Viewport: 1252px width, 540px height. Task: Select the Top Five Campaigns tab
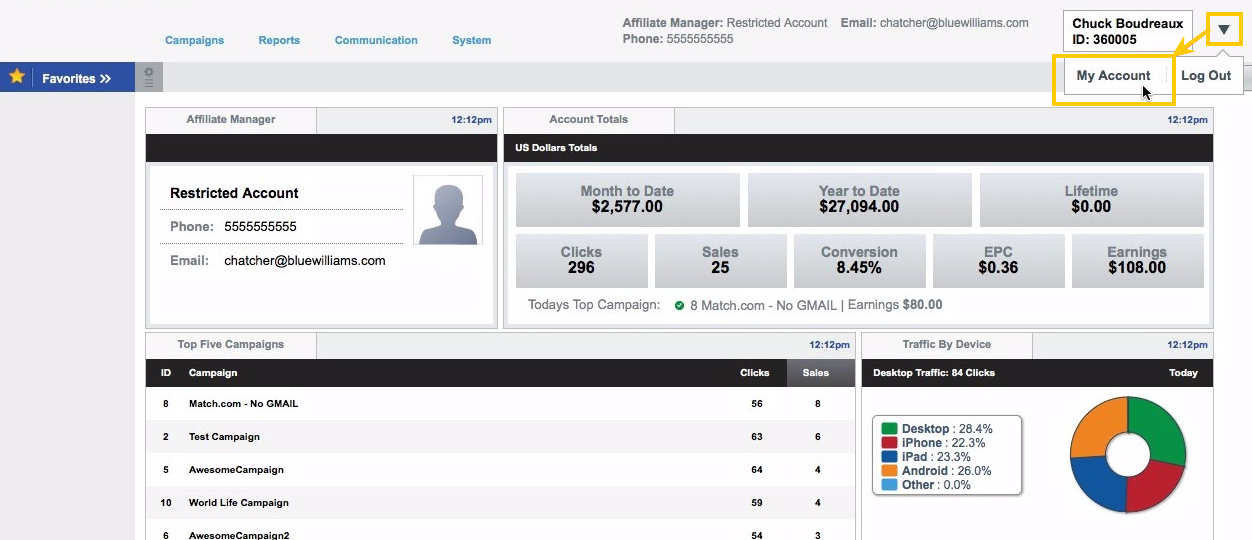231,345
